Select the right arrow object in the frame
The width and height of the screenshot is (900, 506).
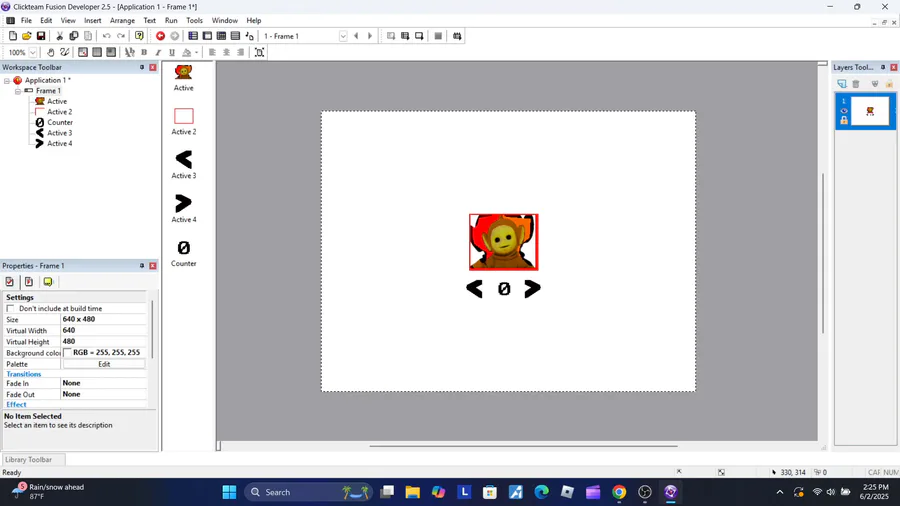point(533,289)
